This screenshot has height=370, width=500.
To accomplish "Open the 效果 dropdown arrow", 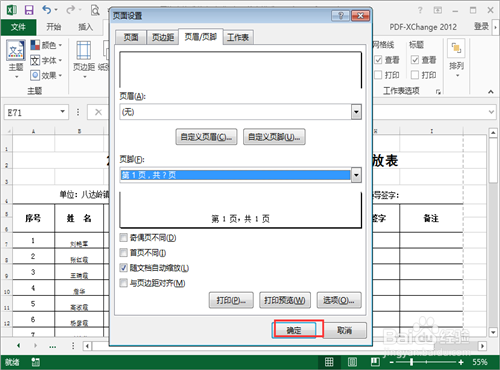I will [x=60, y=76].
